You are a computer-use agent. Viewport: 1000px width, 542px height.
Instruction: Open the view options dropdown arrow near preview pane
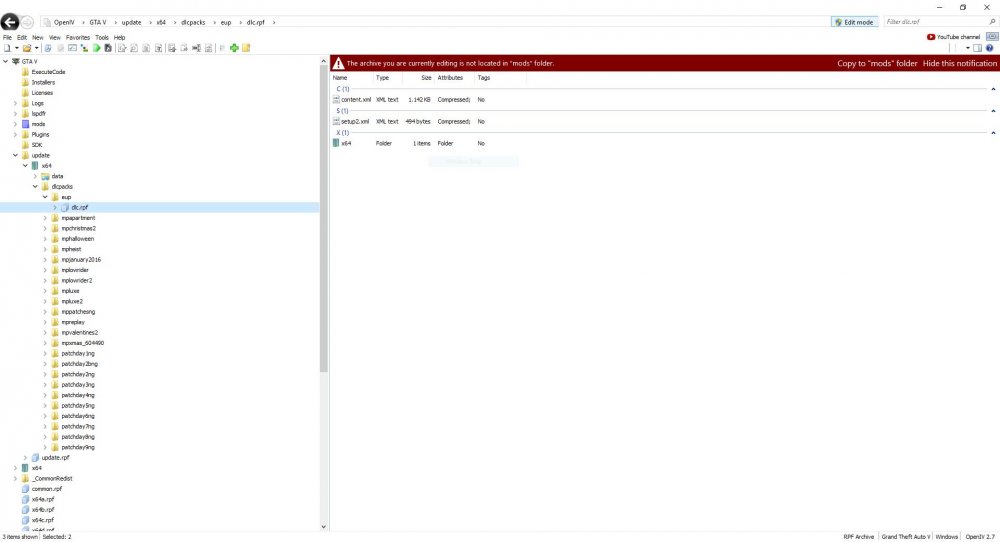pos(967,48)
